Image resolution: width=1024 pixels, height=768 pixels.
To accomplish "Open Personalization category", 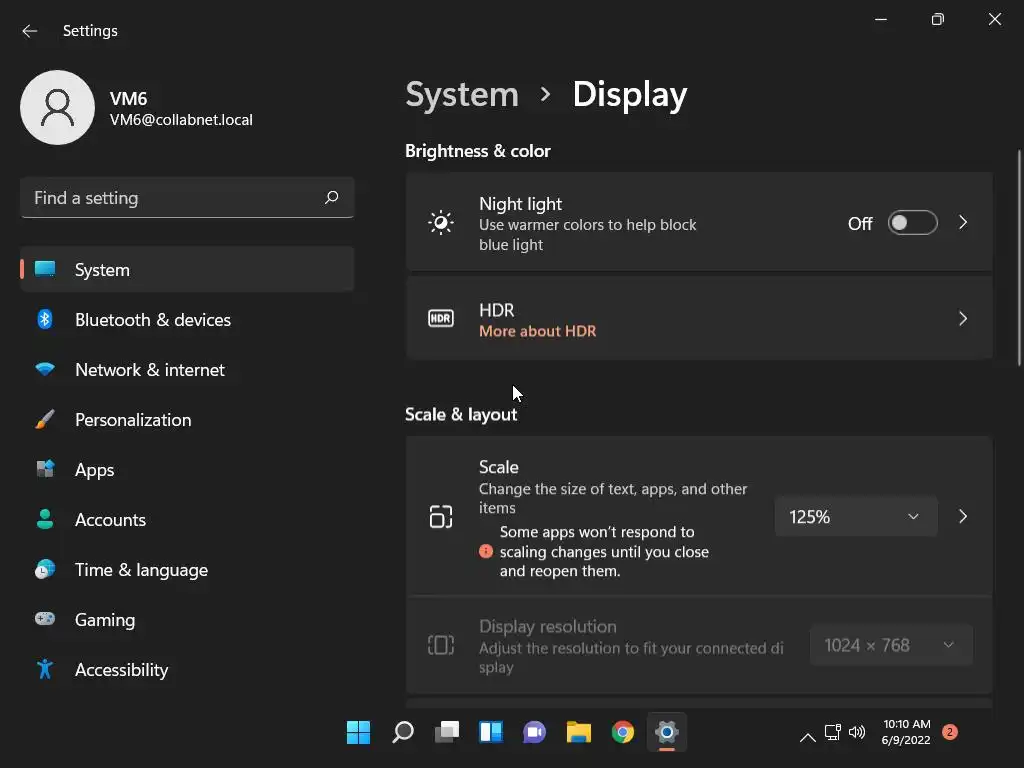I will pos(187,419).
